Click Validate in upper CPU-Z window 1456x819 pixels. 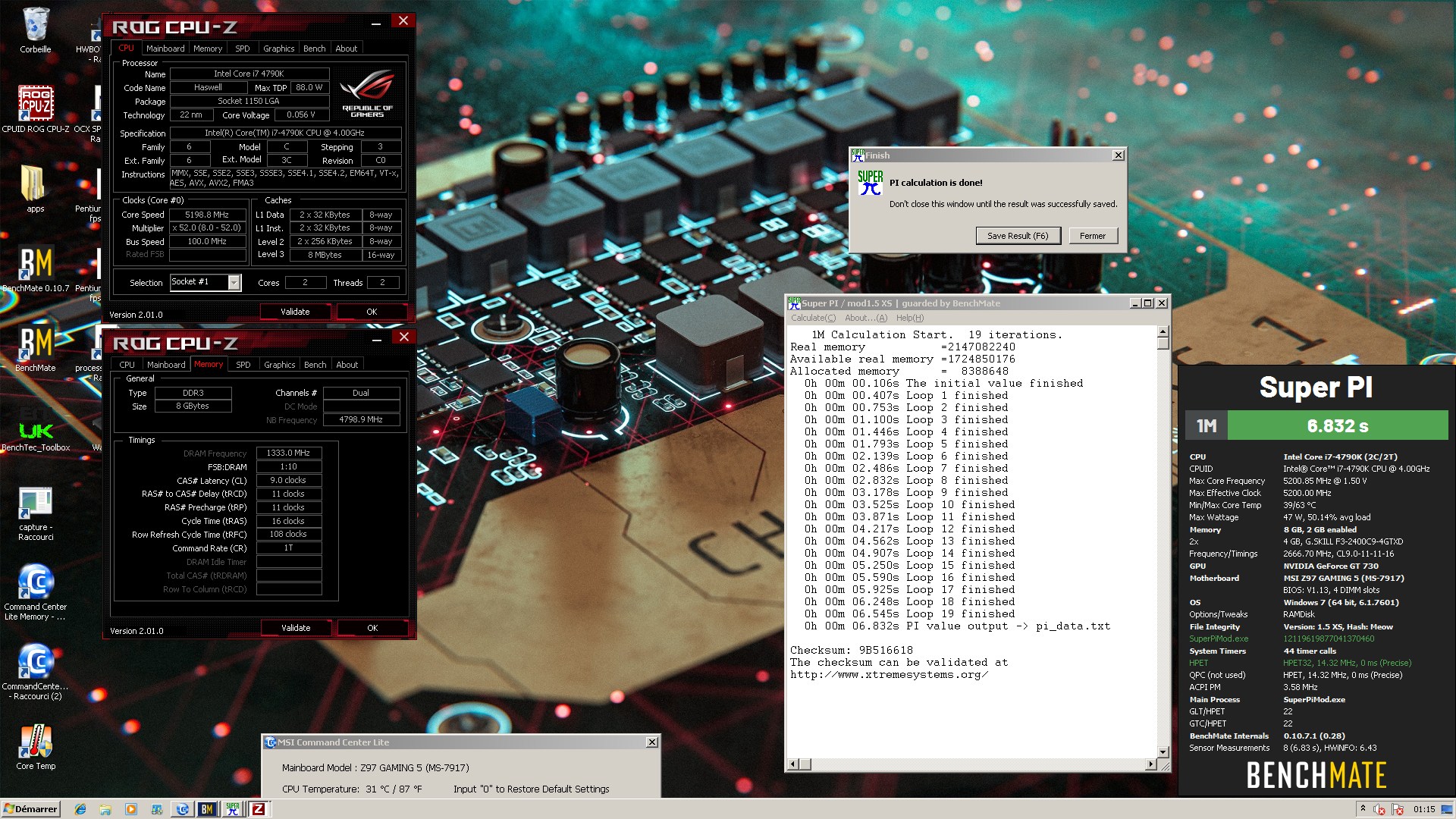[295, 312]
